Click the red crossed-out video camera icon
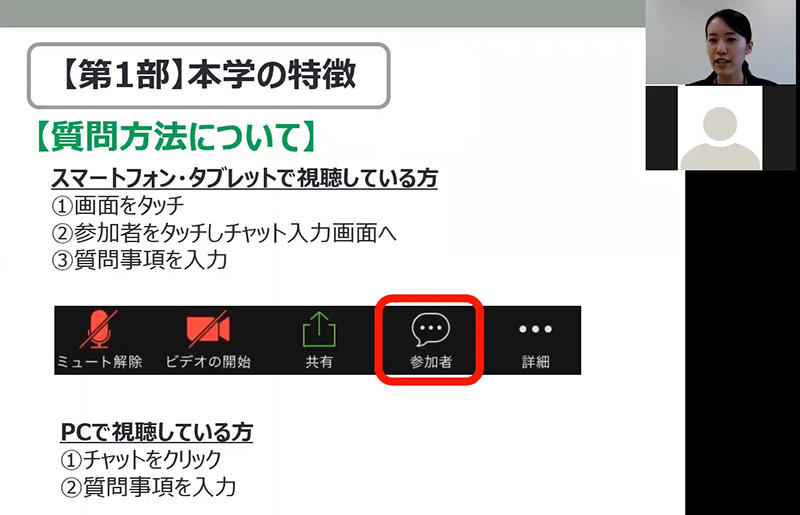 [208, 329]
